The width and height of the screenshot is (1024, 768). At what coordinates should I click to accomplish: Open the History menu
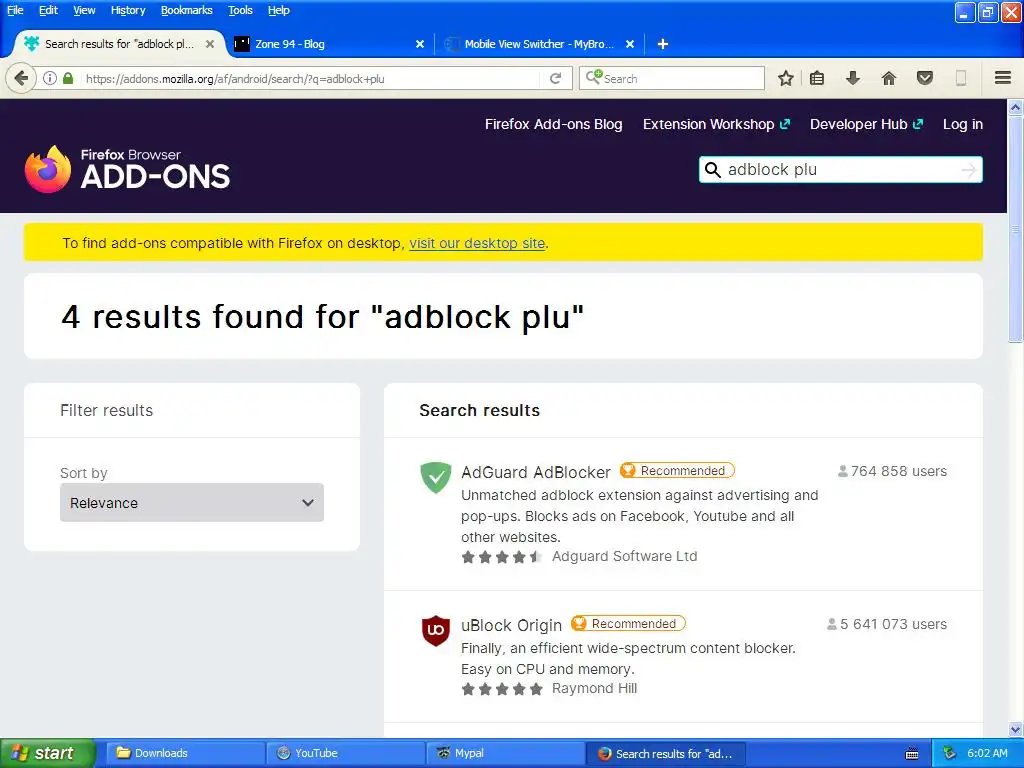(x=128, y=10)
